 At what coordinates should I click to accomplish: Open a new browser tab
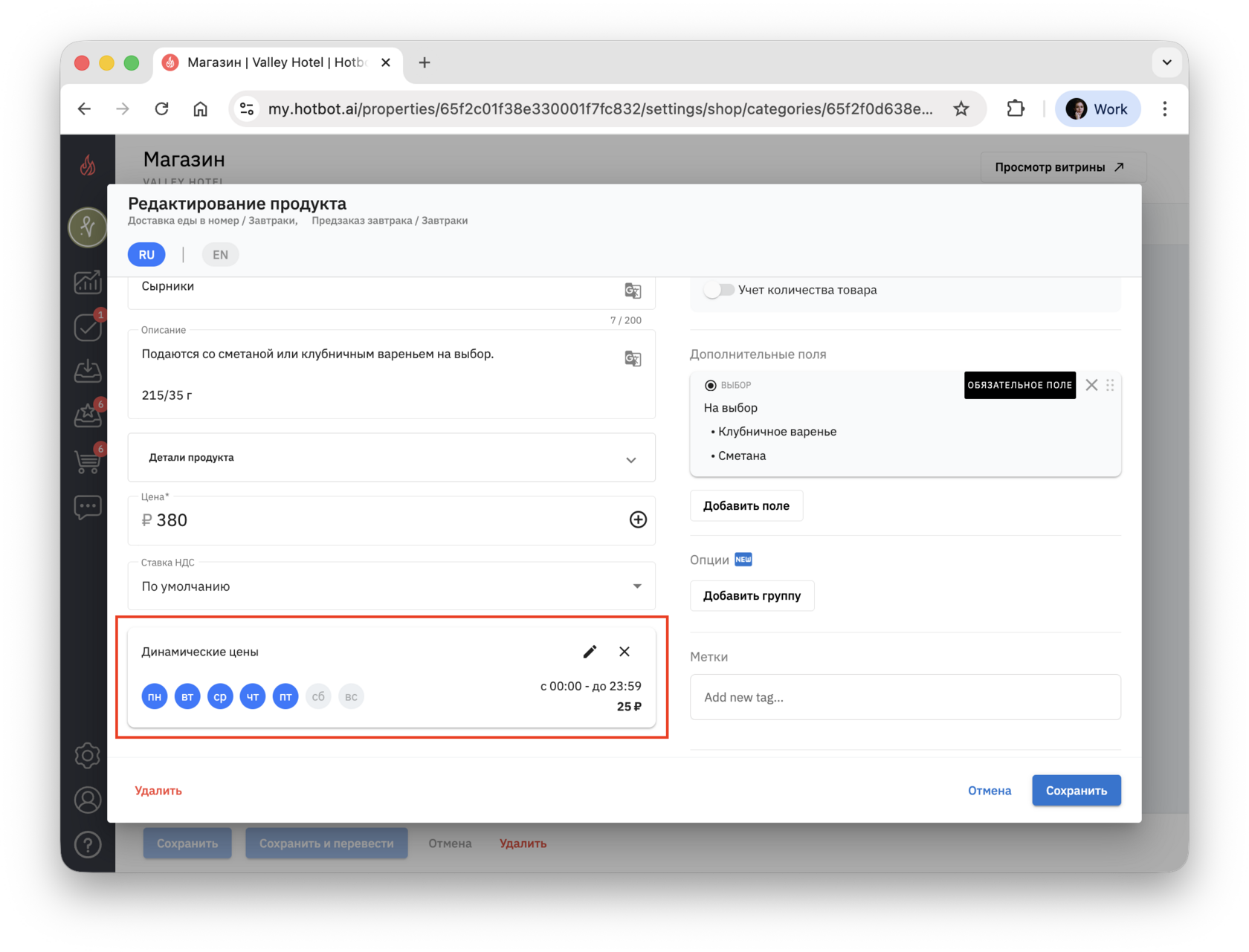425,62
